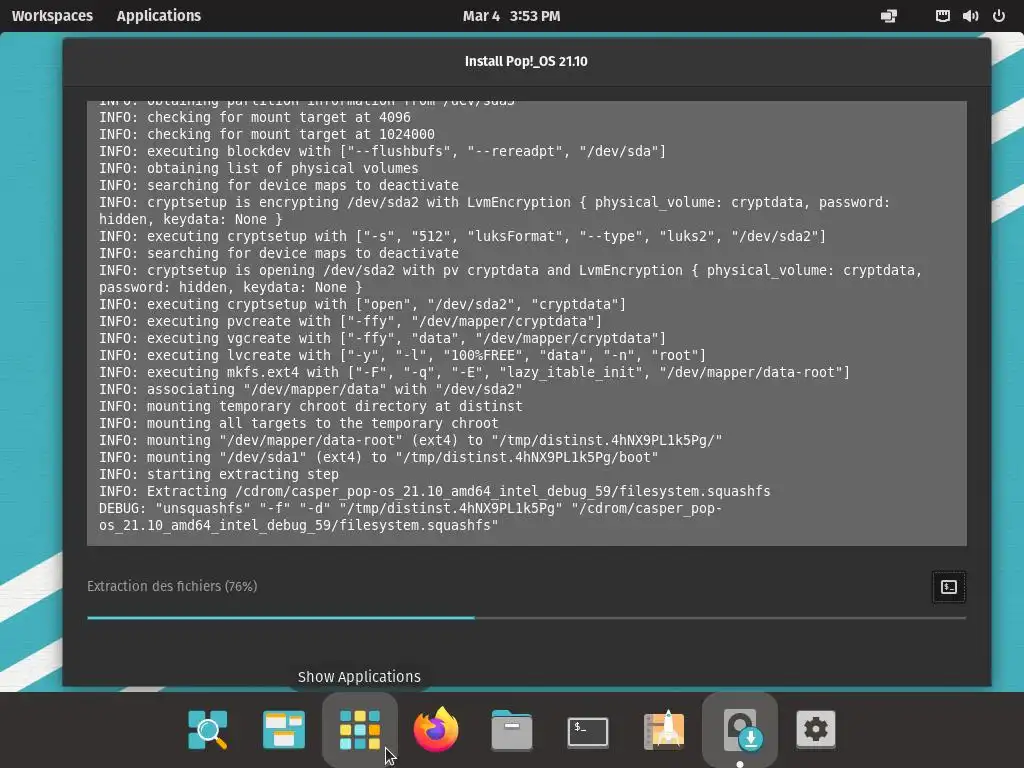Open the clock showing Mar 4 3:53 PM
The width and height of the screenshot is (1024, 768).
[511, 16]
